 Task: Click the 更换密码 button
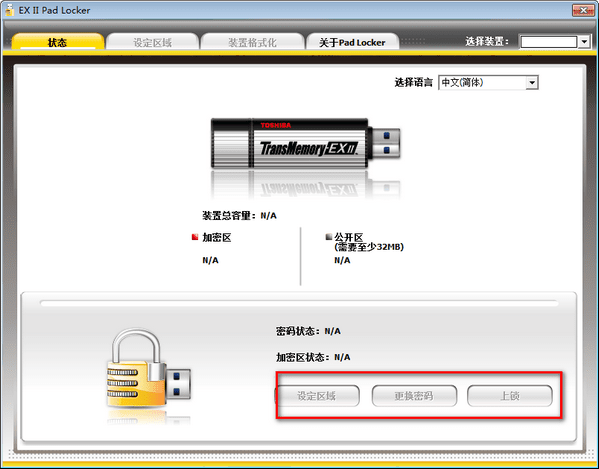click(414, 396)
